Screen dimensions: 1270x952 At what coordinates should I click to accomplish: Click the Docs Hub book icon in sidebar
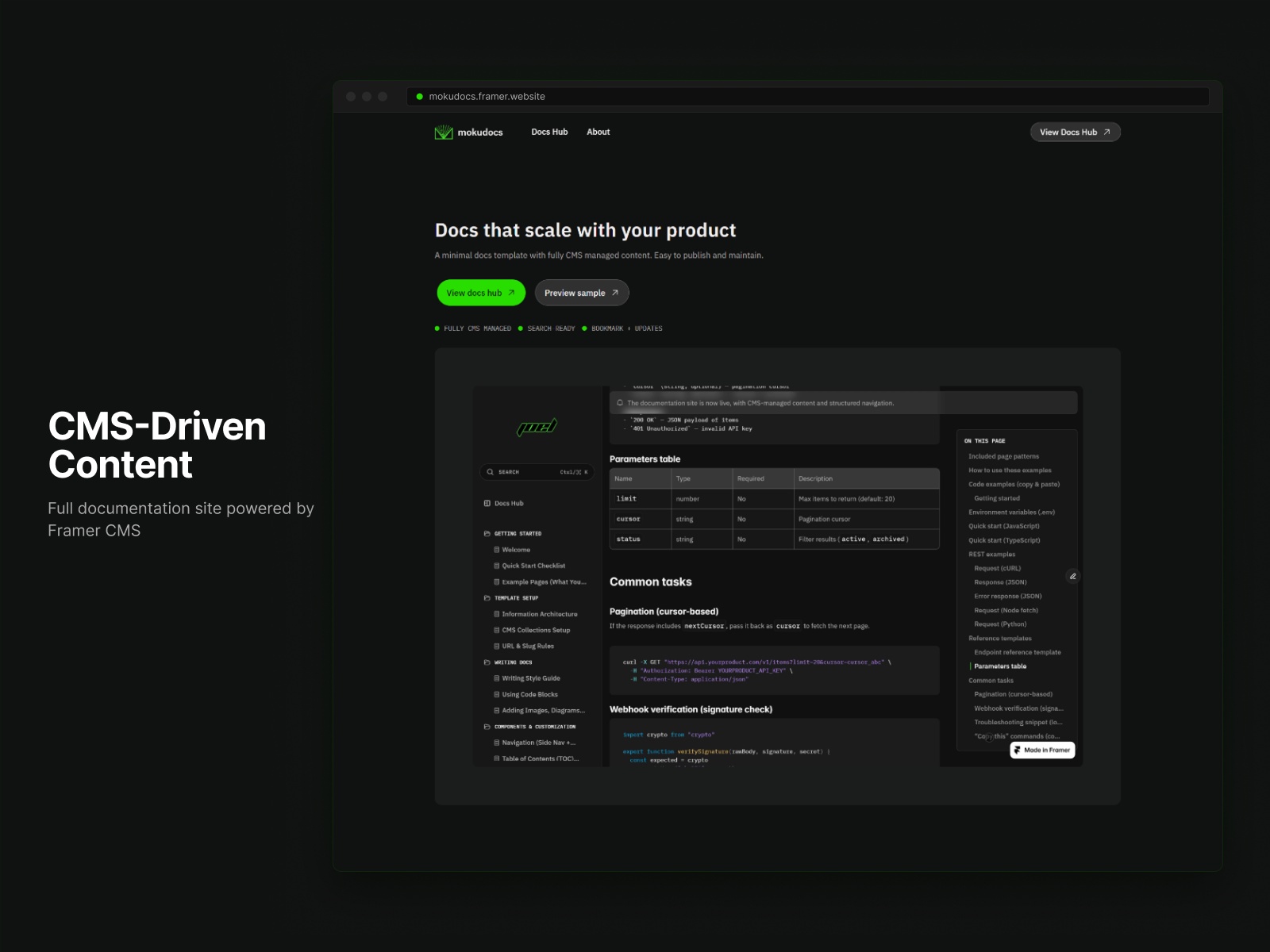[x=487, y=503]
